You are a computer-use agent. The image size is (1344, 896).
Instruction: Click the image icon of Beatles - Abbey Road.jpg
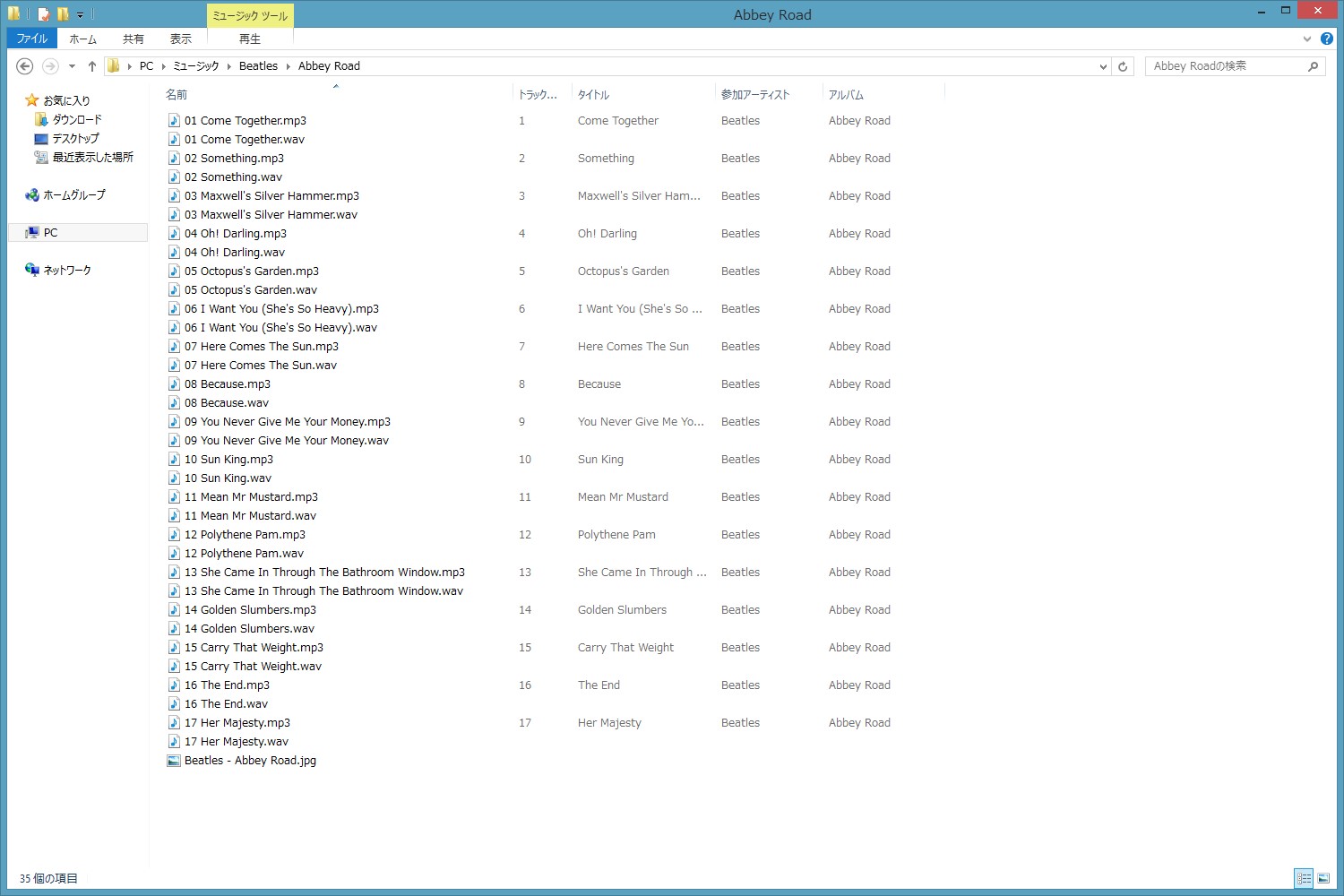(x=174, y=760)
